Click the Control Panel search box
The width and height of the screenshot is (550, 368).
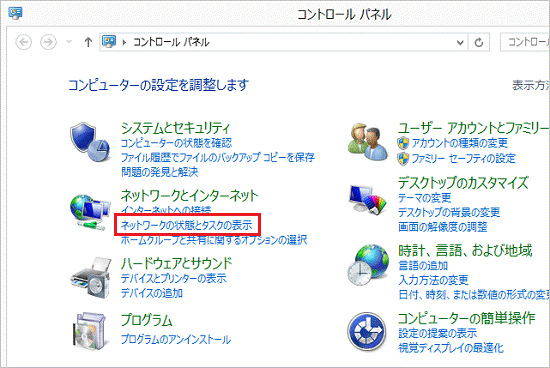tap(525, 42)
